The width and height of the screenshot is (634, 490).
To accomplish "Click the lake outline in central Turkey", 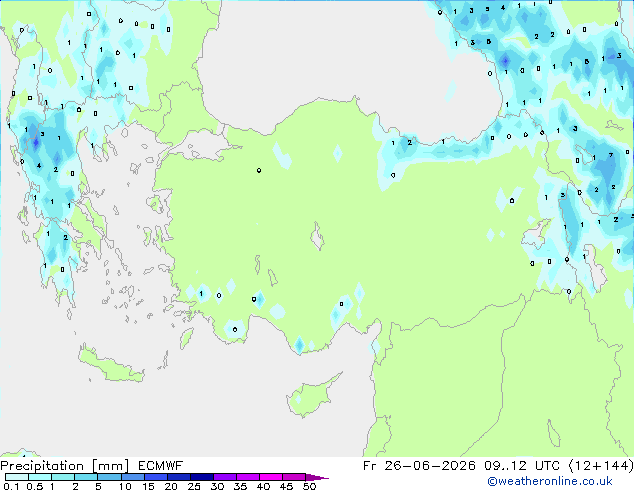I will (318, 236).
